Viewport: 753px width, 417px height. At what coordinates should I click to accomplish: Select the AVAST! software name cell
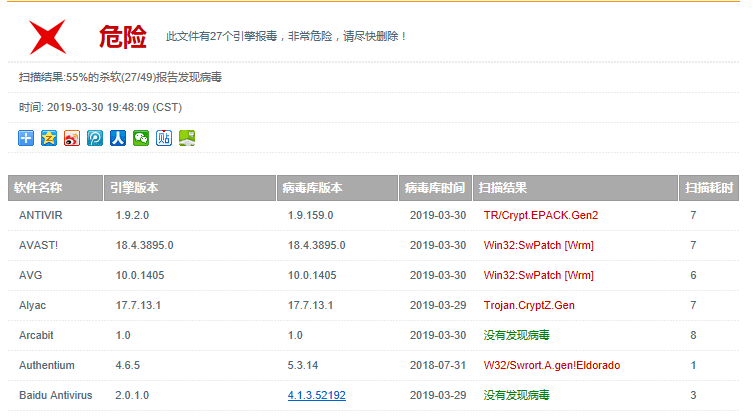pyautogui.click(x=38, y=245)
